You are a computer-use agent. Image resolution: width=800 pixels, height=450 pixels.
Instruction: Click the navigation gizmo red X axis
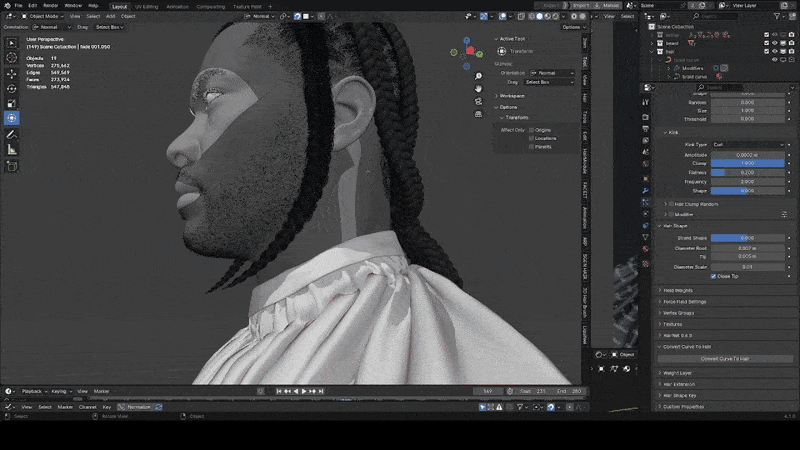click(x=470, y=50)
